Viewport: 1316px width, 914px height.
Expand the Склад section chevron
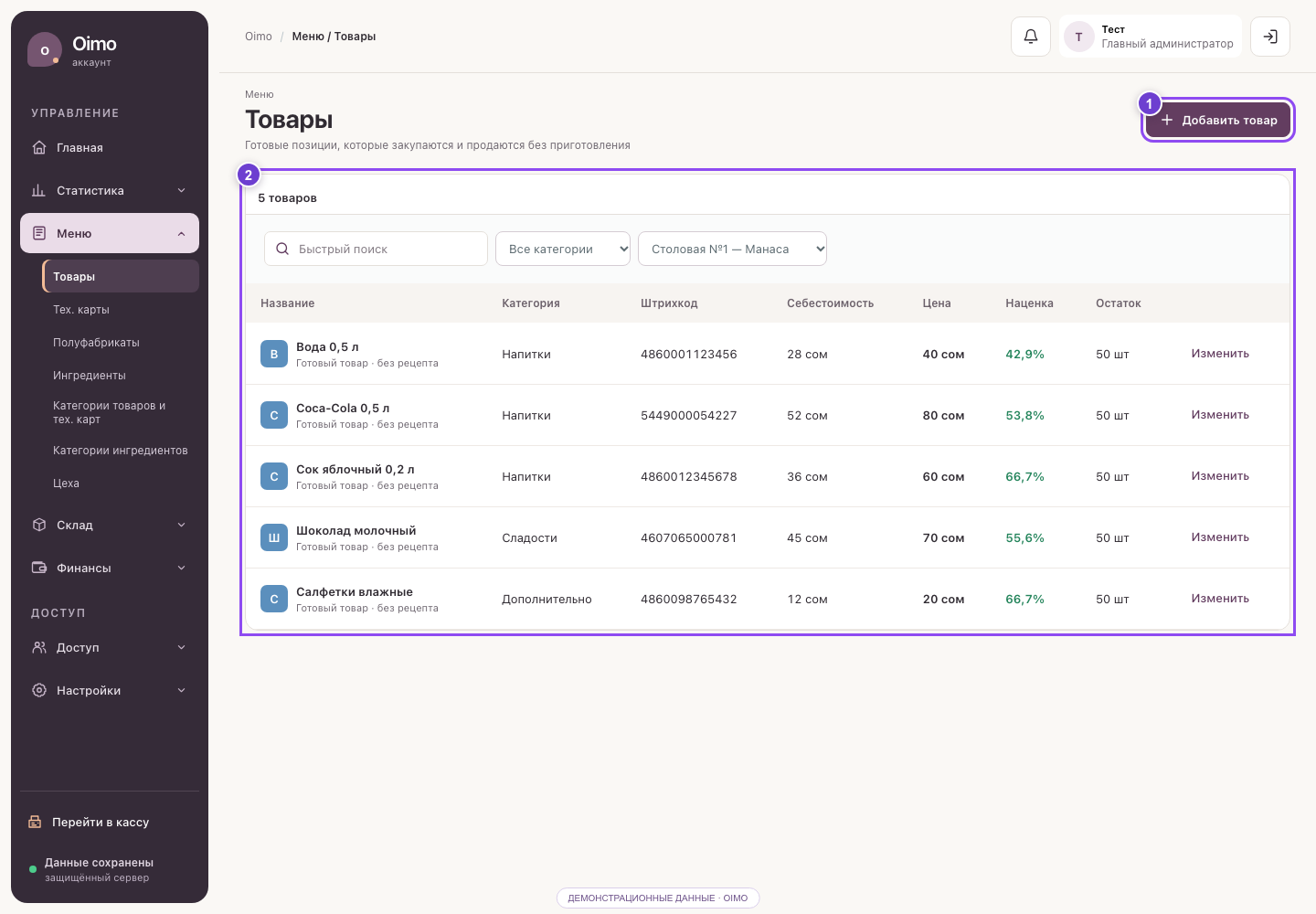181,525
